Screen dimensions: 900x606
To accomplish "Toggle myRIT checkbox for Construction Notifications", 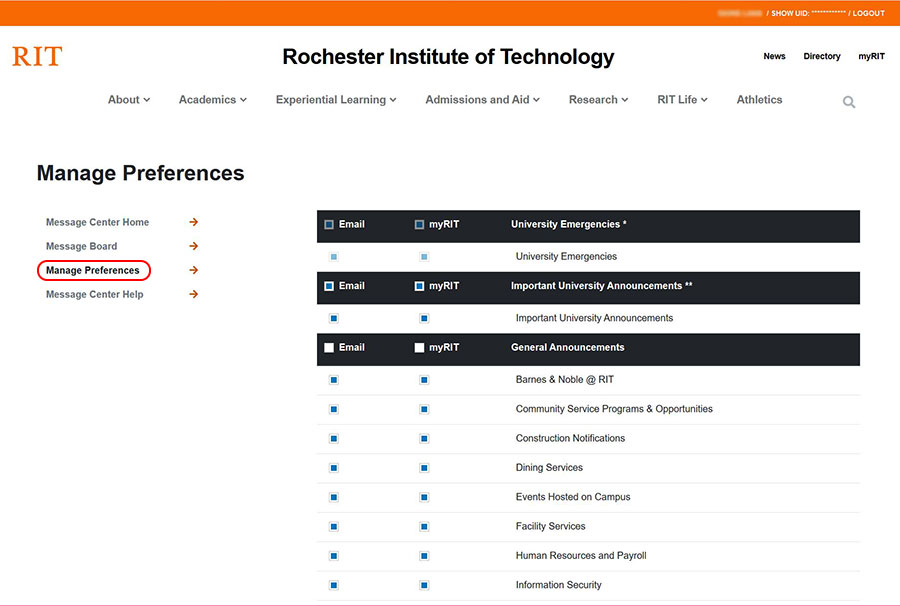I will [424, 438].
